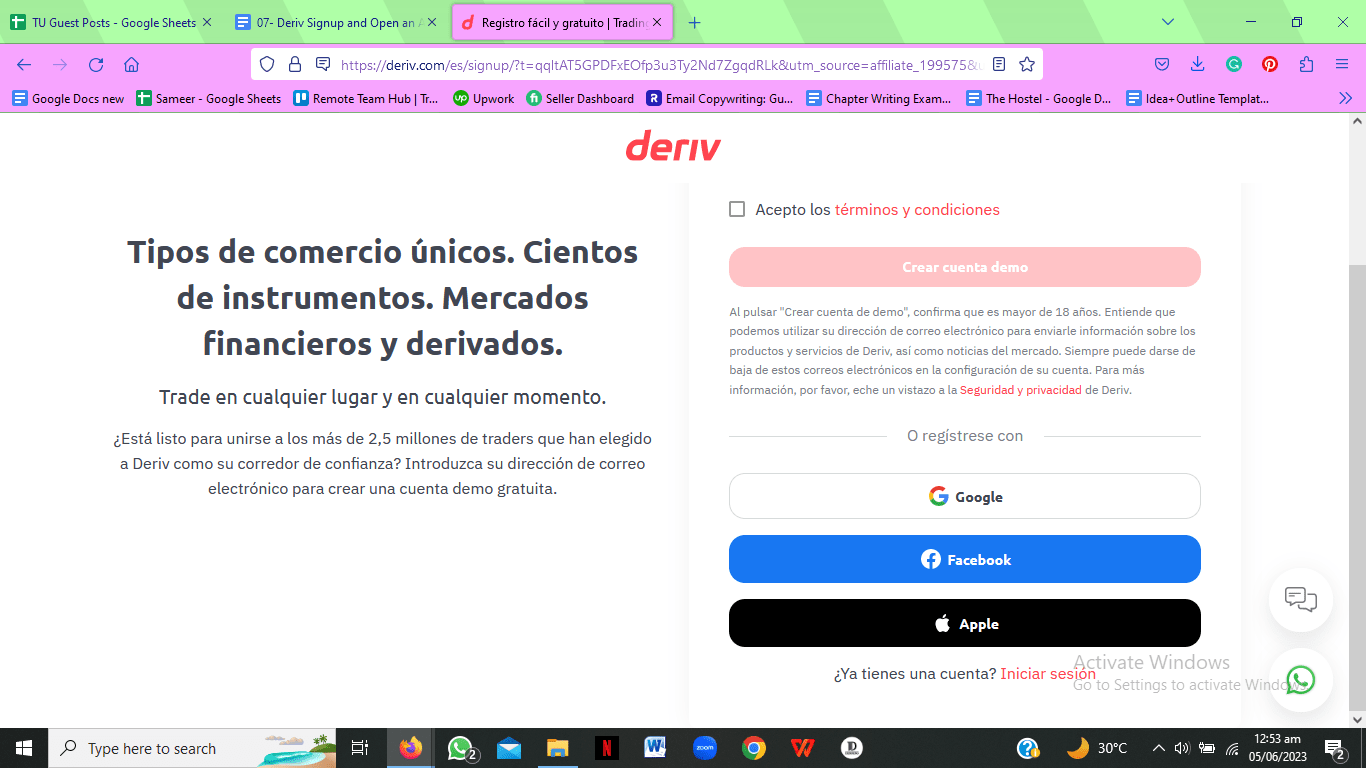This screenshot has width=1366, height=768.
Task: Bookmark this page with the star icon
Action: pos(1026,64)
